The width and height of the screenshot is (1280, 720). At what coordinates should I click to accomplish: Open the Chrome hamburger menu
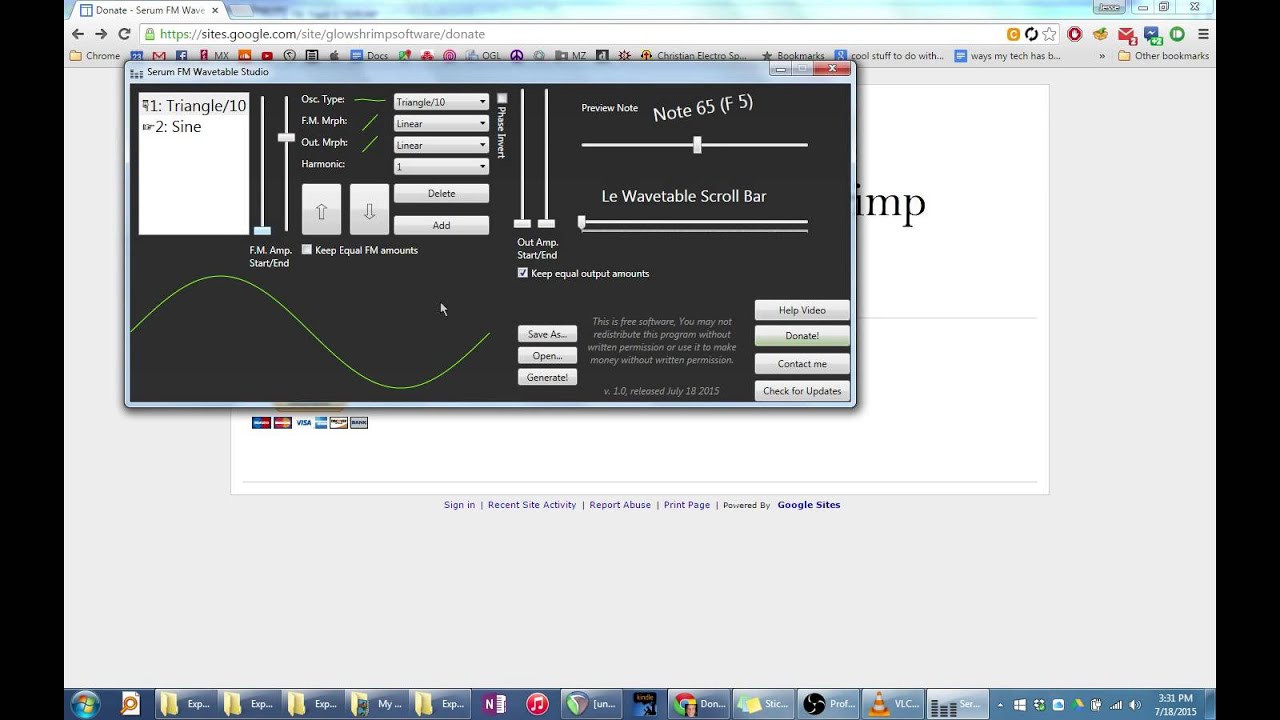(x=1203, y=34)
